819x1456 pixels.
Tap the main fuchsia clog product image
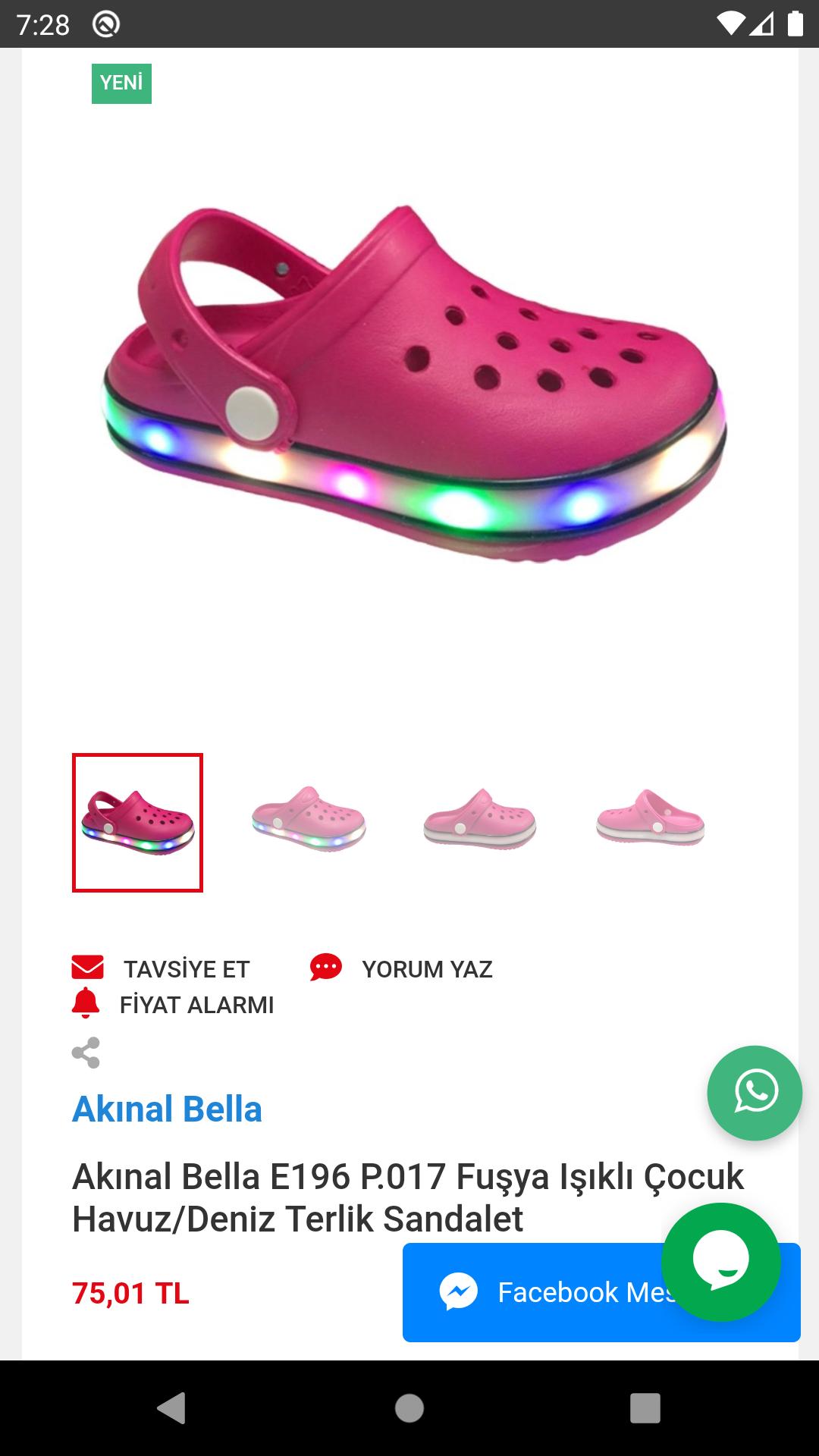[x=413, y=384]
